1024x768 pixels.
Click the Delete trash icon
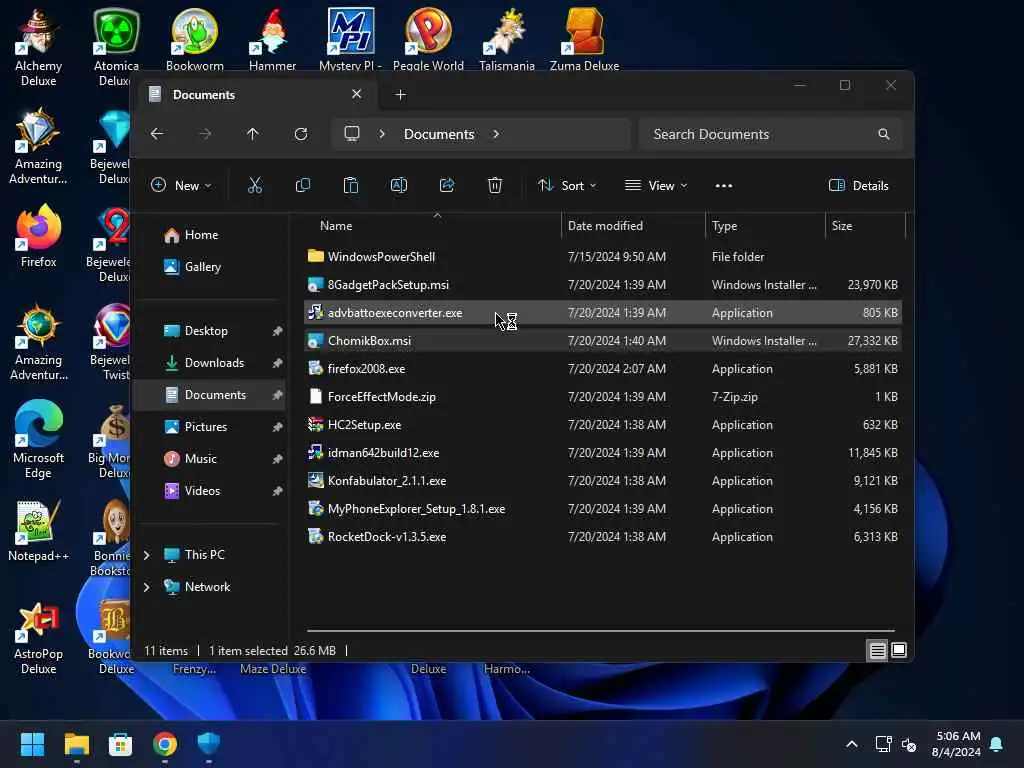pos(494,185)
